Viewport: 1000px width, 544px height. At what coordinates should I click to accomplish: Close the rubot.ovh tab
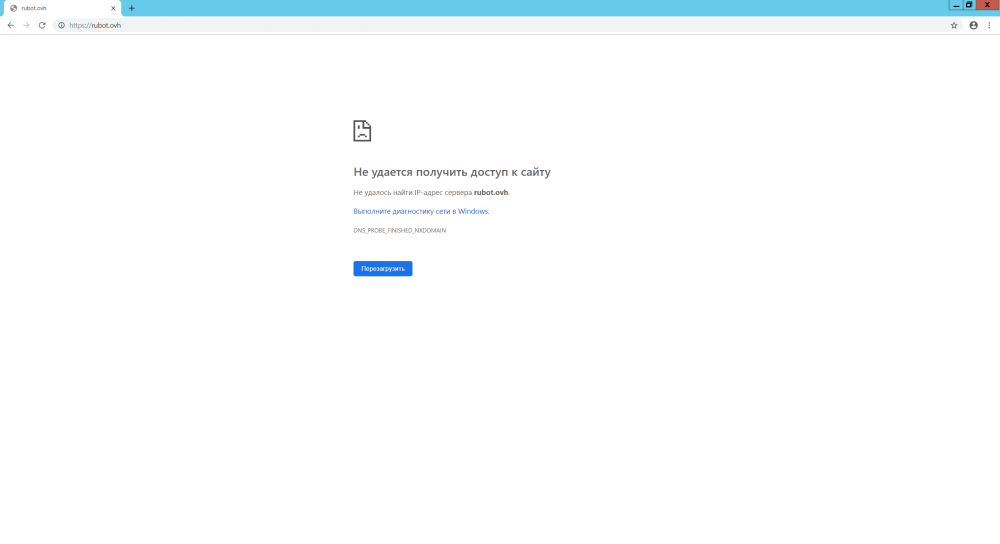114,8
